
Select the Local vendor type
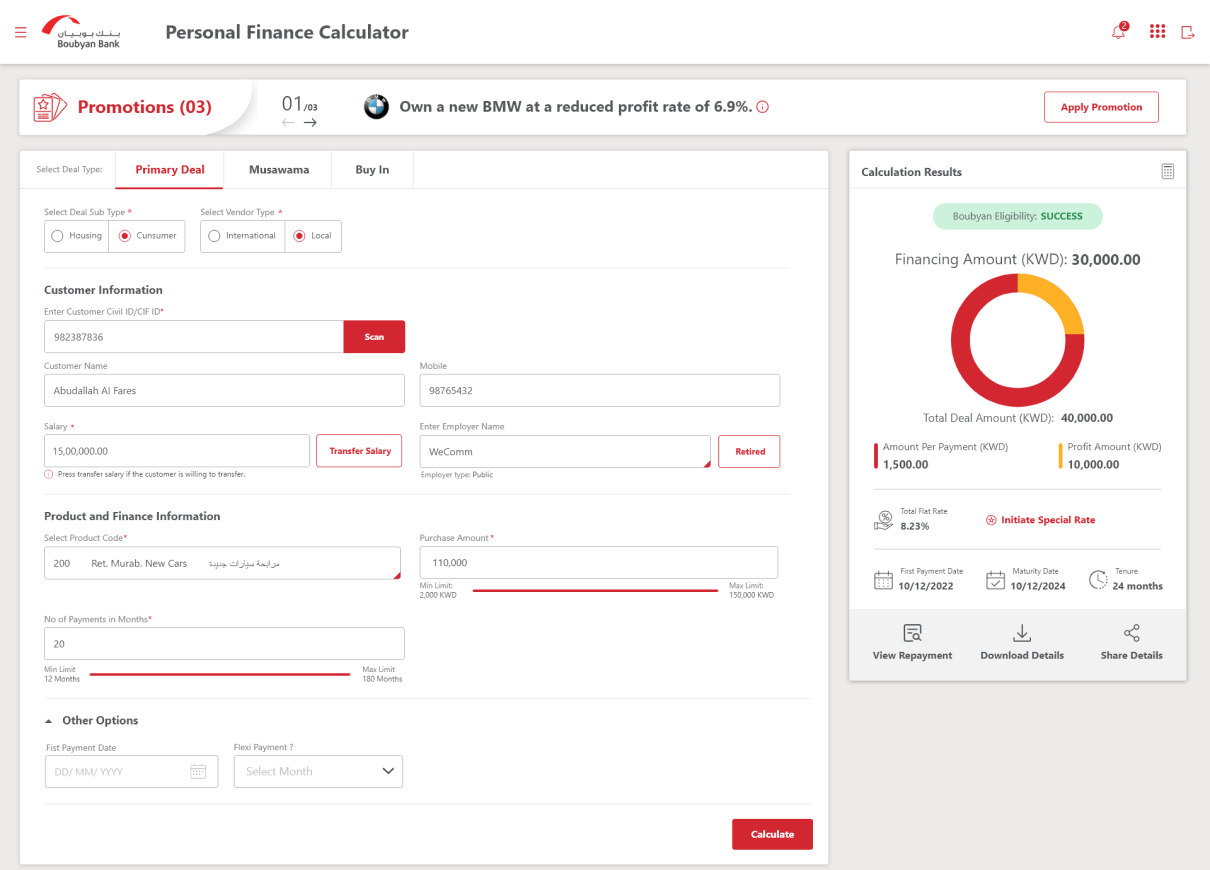tap(313, 236)
